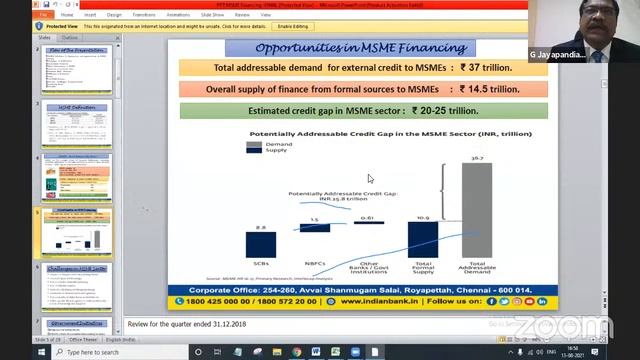Switch to the Slides pane tab

pyautogui.click(x=44, y=38)
